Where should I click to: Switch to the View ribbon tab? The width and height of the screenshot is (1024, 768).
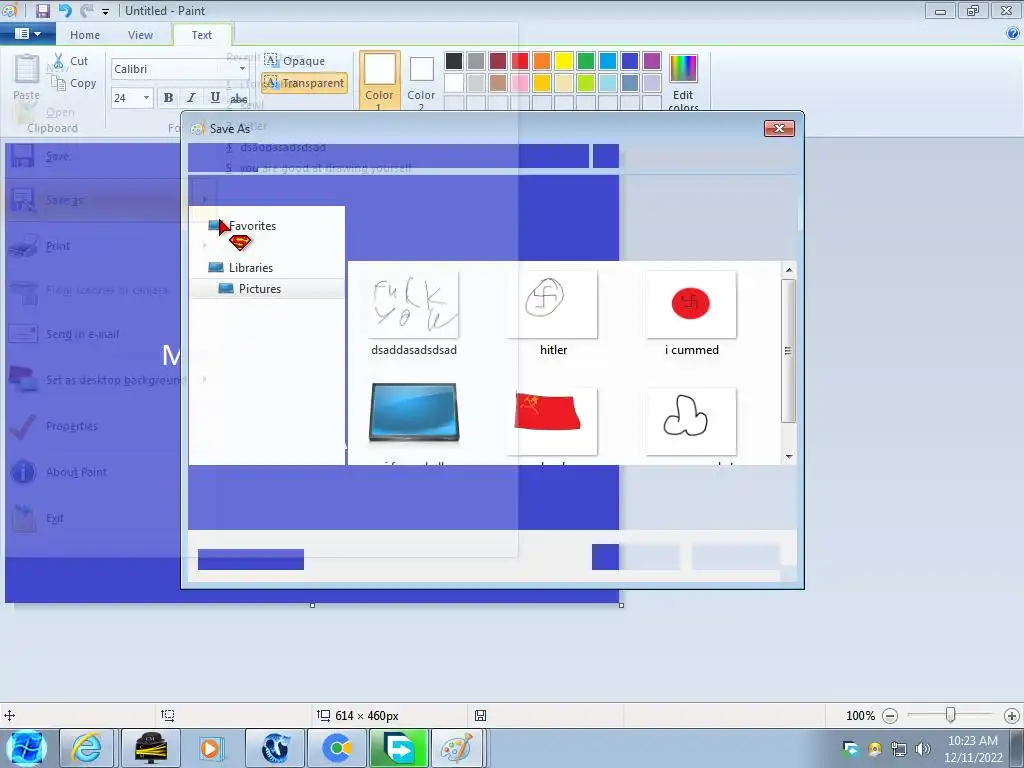click(x=140, y=35)
